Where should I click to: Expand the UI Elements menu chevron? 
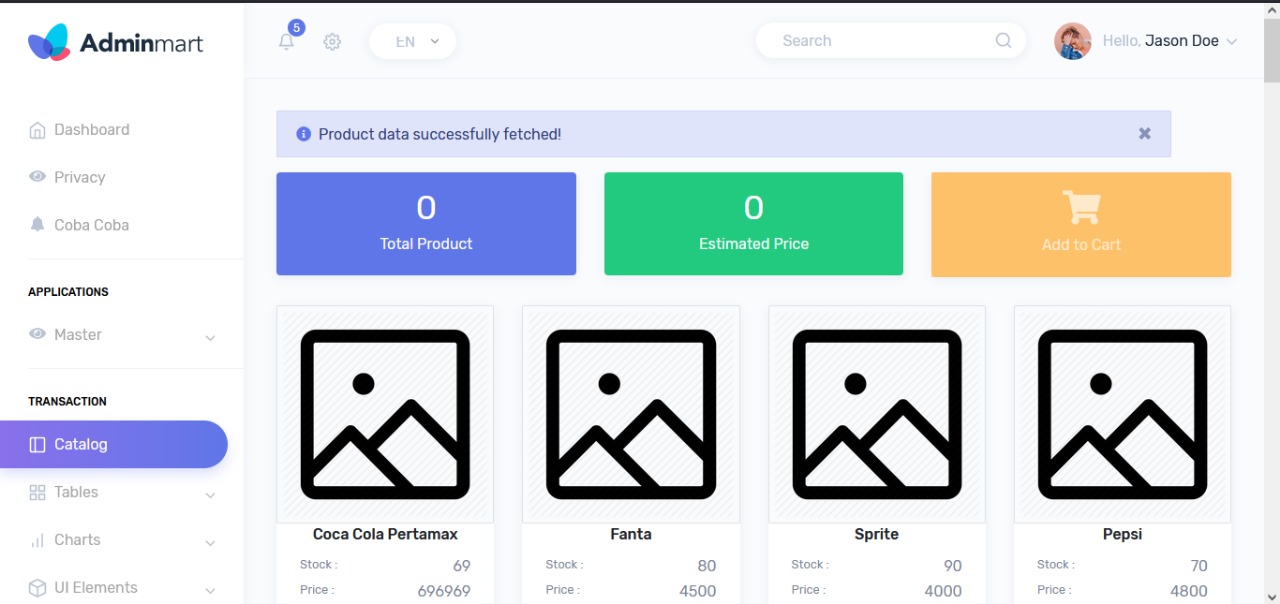(x=210, y=591)
